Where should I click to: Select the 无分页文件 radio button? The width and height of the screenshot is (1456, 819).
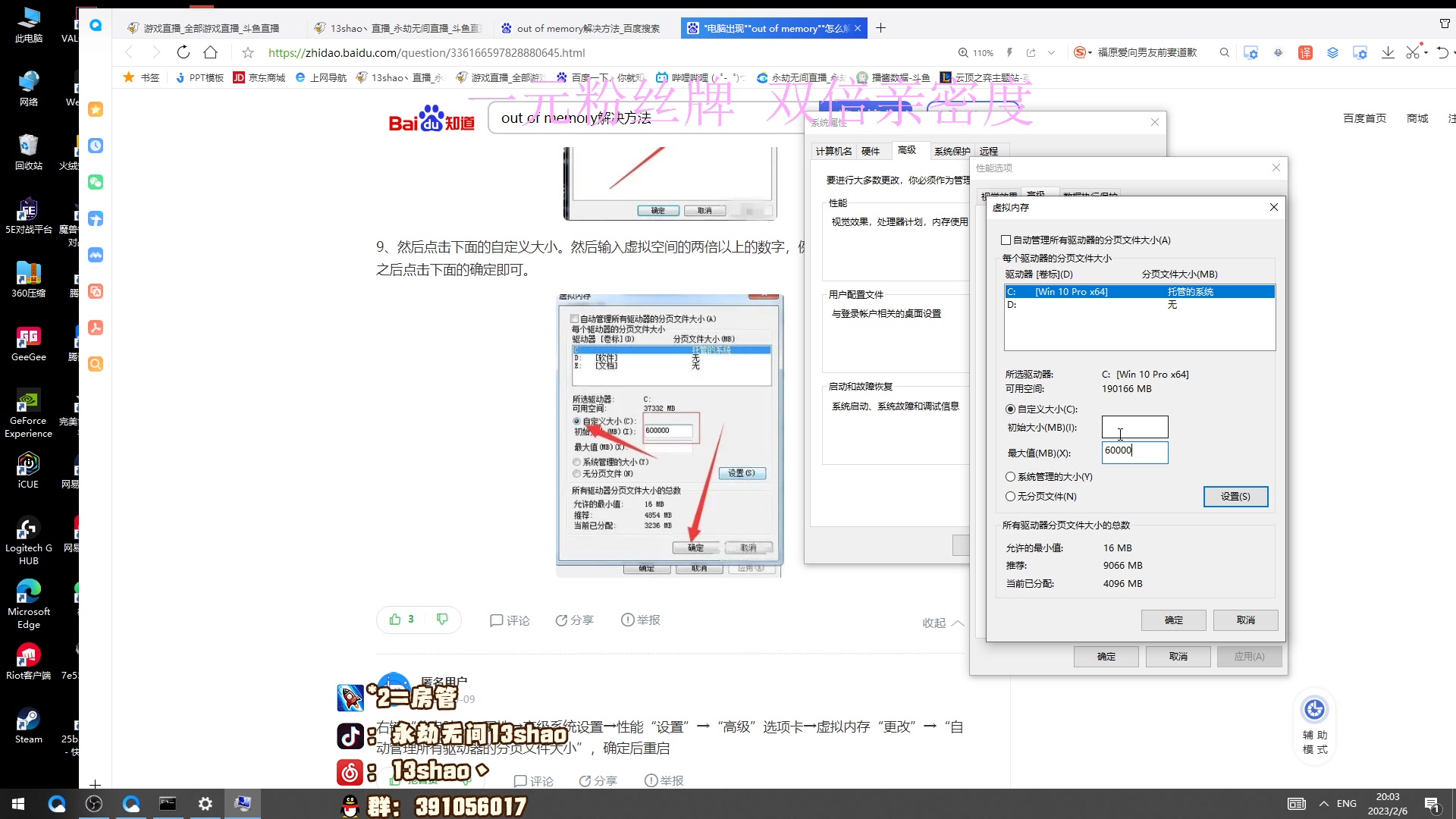(1010, 497)
